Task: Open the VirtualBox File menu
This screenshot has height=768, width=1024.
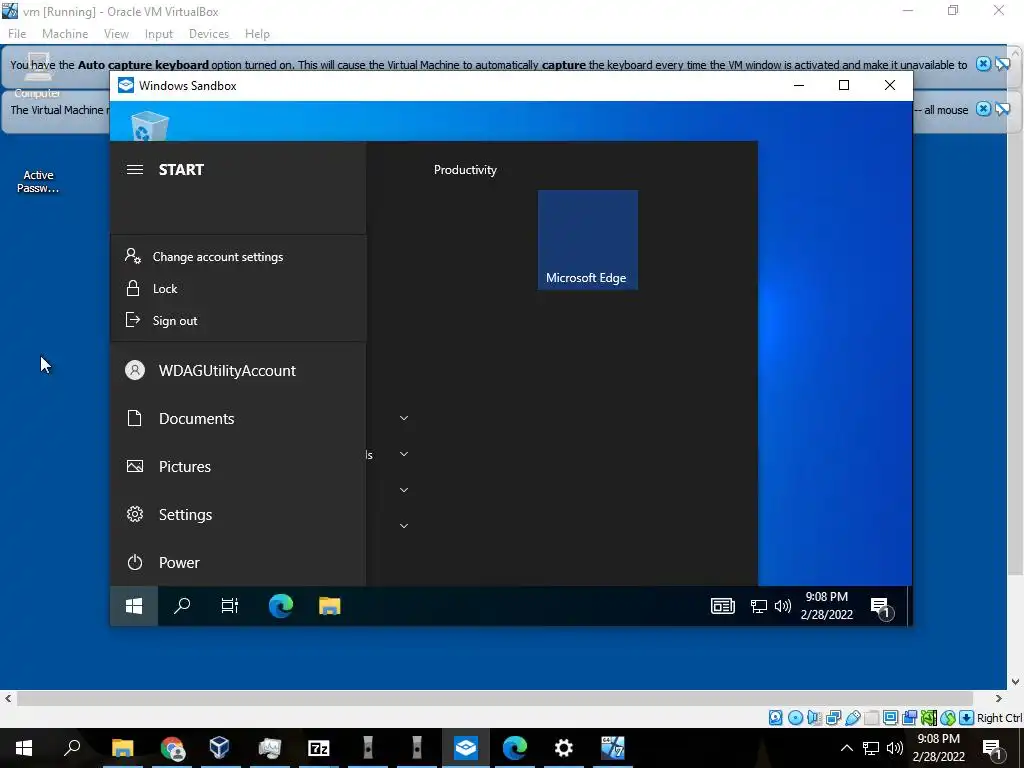Action: point(17,34)
